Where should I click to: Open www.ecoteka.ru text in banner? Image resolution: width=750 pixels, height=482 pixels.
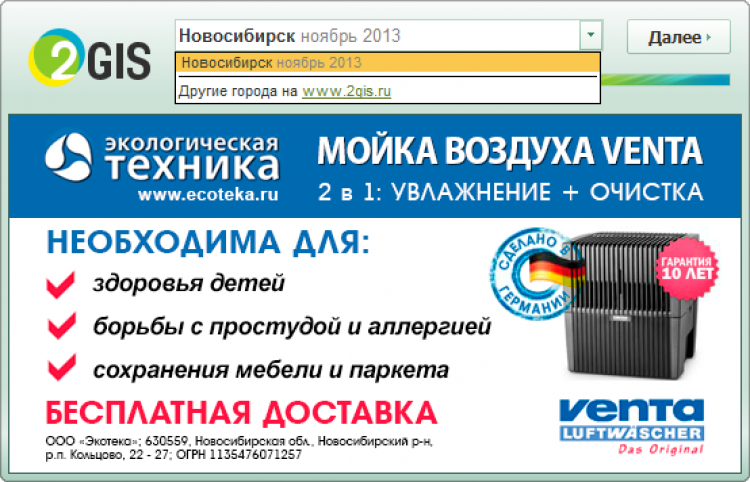208,195
